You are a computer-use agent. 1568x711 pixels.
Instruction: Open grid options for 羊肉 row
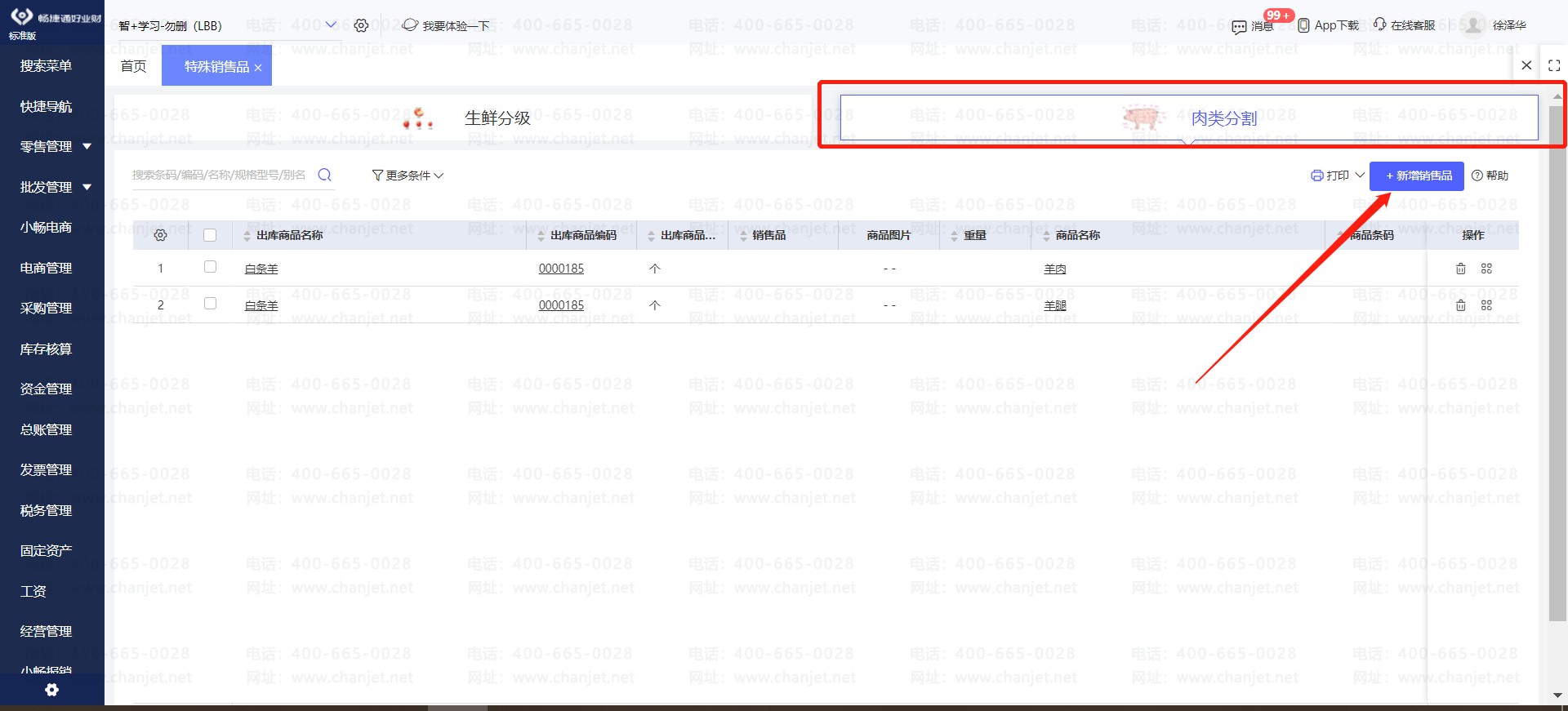pyautogui.click(x=1486, y=269)
